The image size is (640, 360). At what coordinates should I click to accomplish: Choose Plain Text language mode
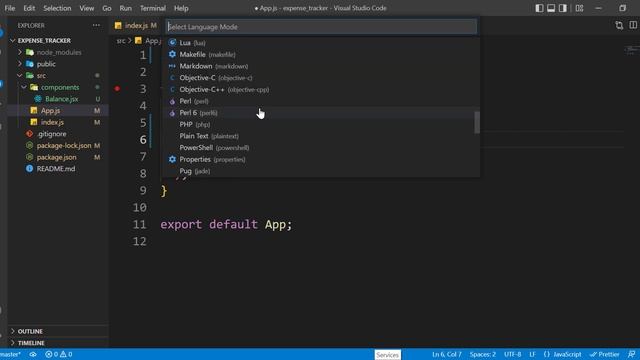tap(320, 136)
